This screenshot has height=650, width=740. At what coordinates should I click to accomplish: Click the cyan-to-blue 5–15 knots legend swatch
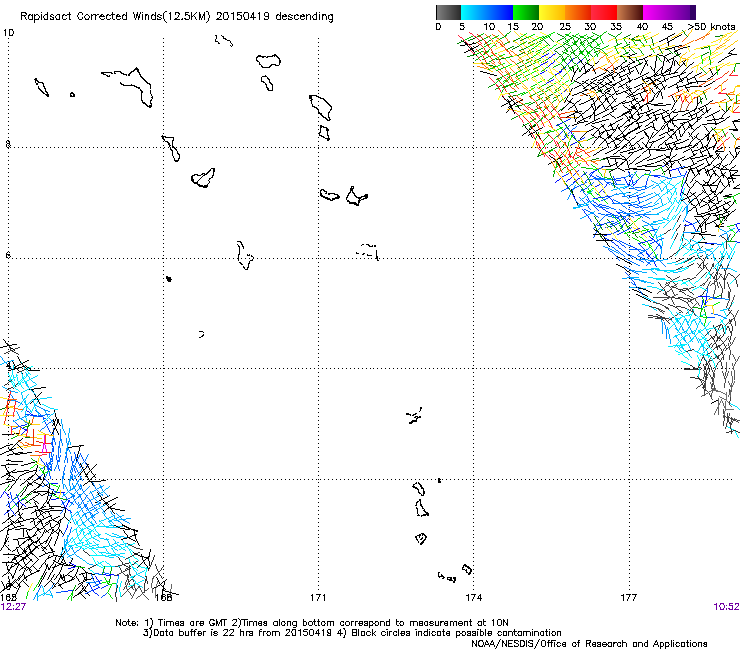(x=487, y=12)
